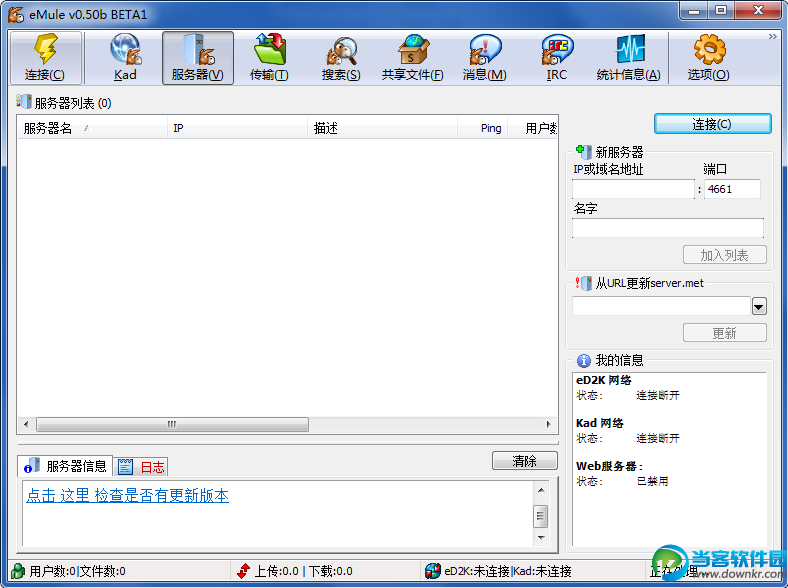Sort by description (描述) column header
Viewport: 788px width, 588px height.
[x=382, y=128]
